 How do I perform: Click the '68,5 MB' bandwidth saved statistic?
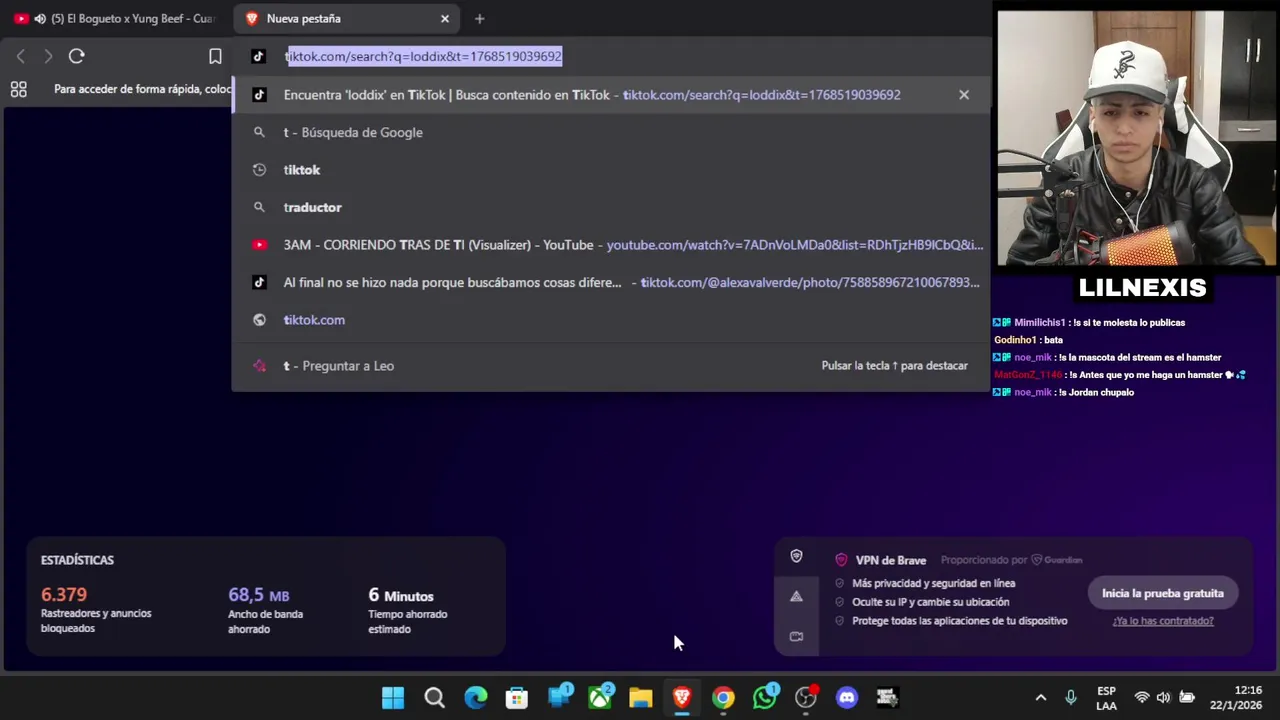click(258, 595)
